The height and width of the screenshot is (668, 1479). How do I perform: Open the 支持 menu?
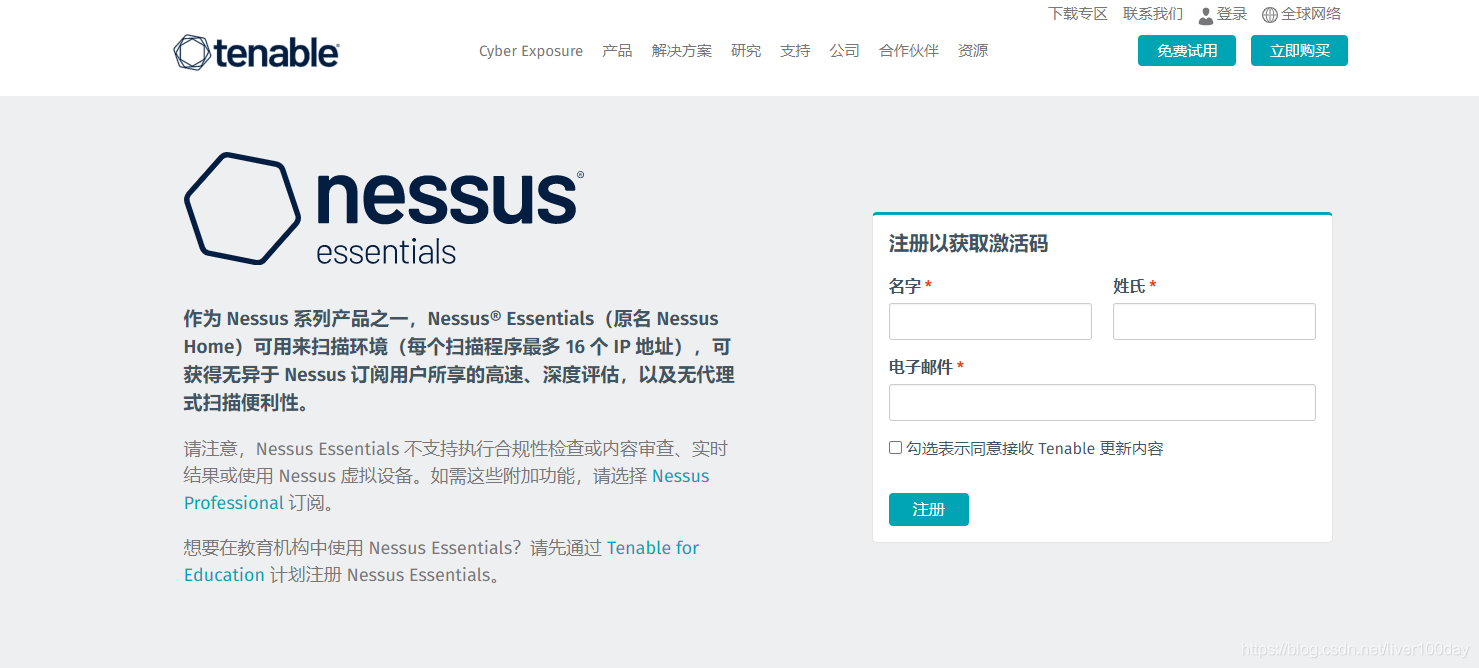tap(795, 51)
